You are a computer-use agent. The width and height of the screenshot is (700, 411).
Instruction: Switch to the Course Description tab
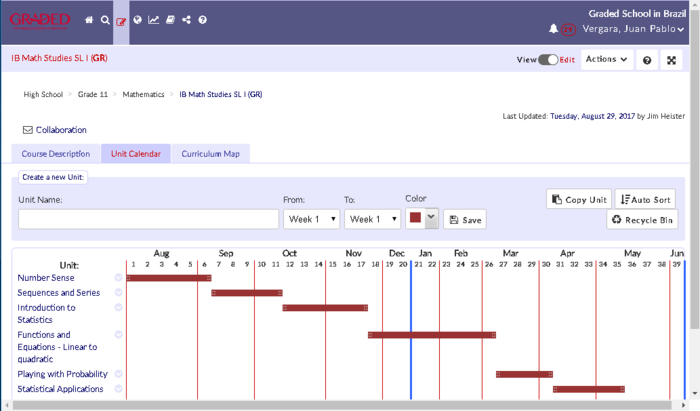55,154
